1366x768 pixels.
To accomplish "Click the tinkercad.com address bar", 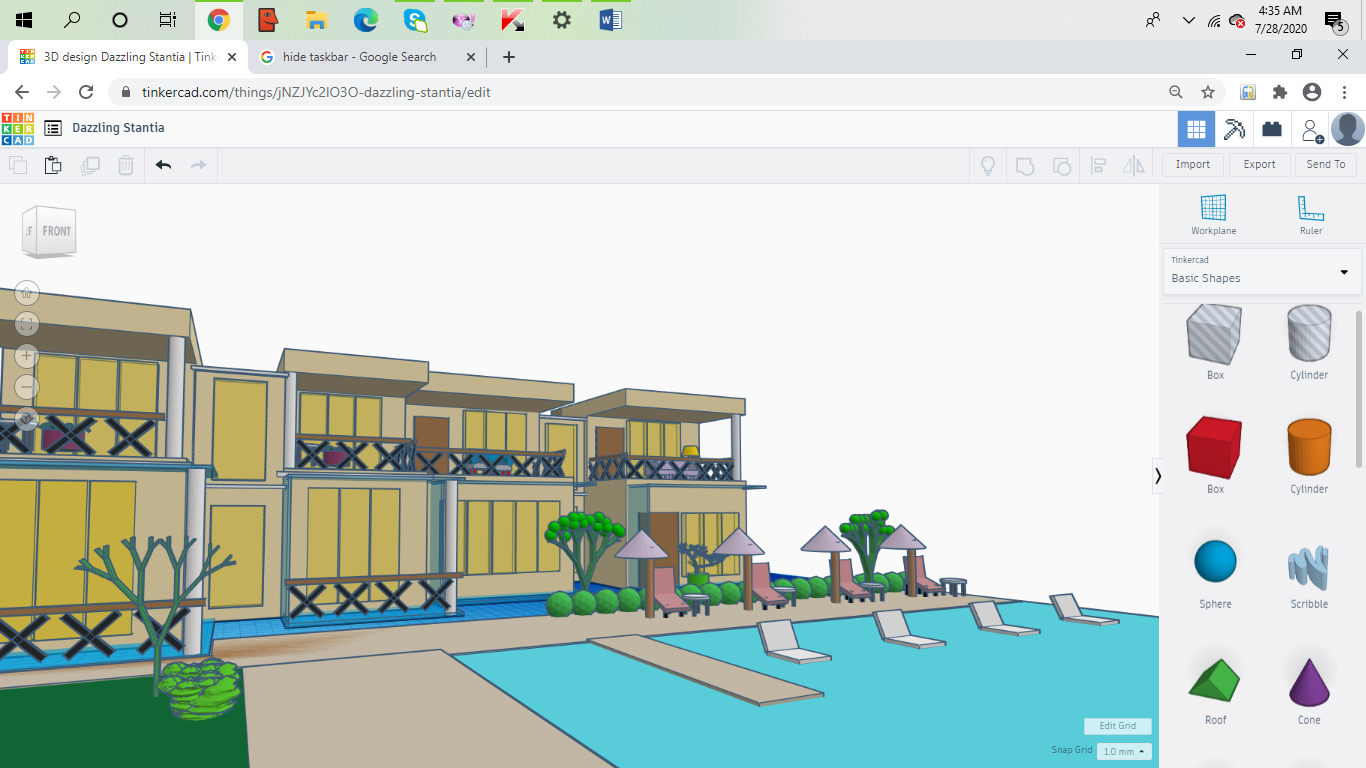I will point(640,92).
